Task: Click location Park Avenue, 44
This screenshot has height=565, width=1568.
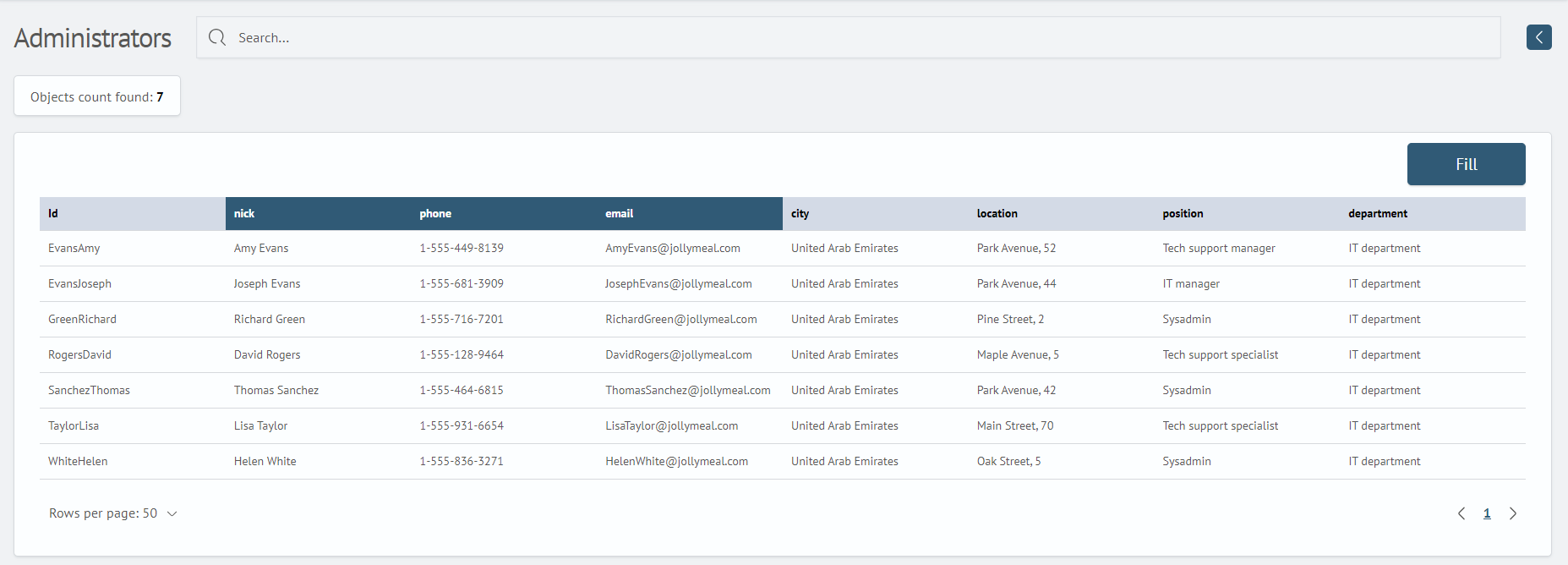Action: tap(1017, 283)
